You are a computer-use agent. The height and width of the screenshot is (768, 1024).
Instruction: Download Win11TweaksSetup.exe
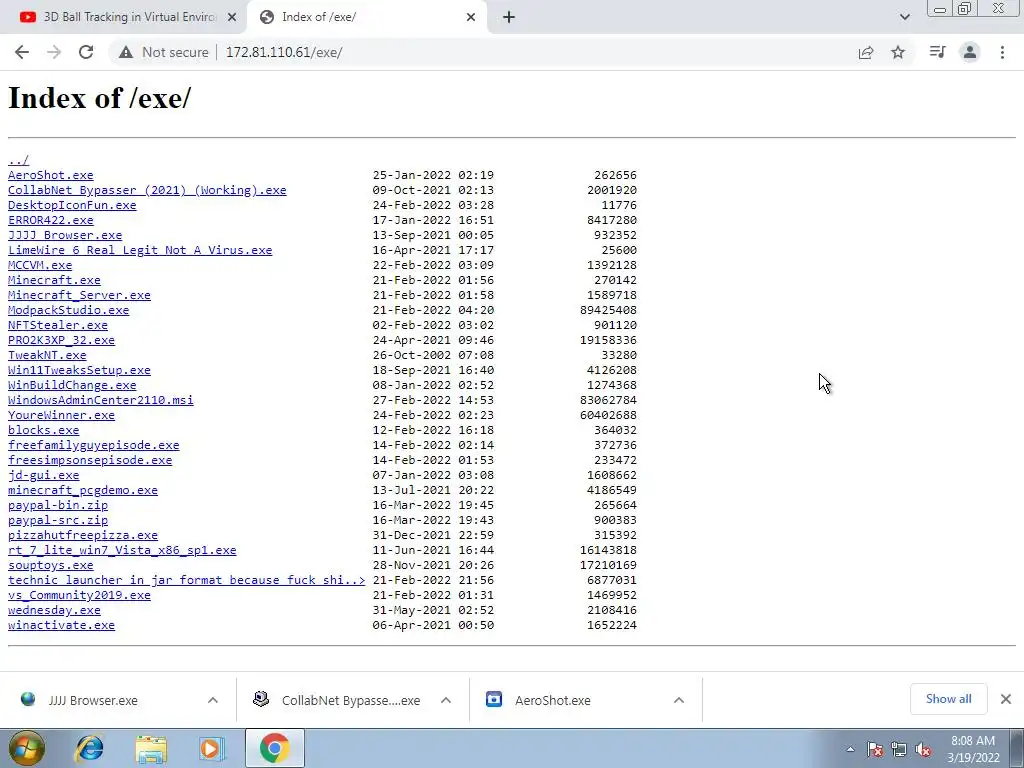pyautogui.click(x=79, y=370)
